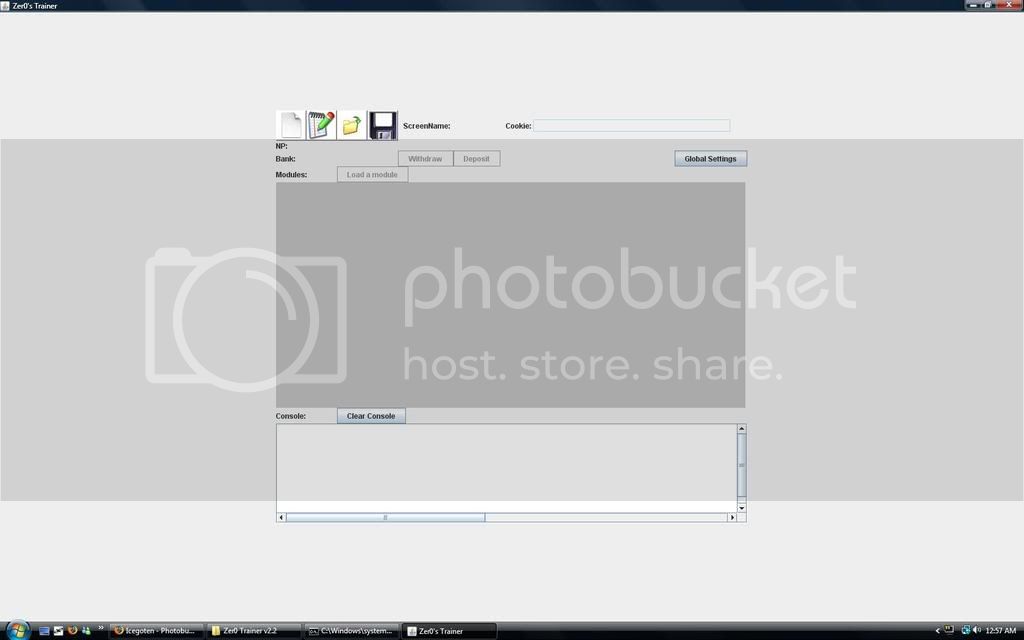
Task: Click Show Desktop in Quick Launch
Action: pos(44,631)
